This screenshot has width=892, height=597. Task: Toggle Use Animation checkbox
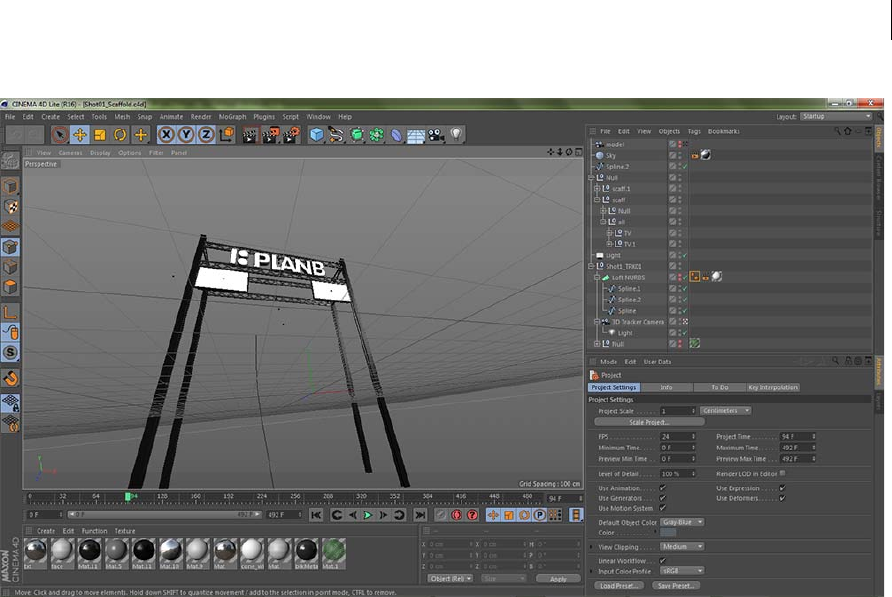pyautogui.click(x=663, y=488)
